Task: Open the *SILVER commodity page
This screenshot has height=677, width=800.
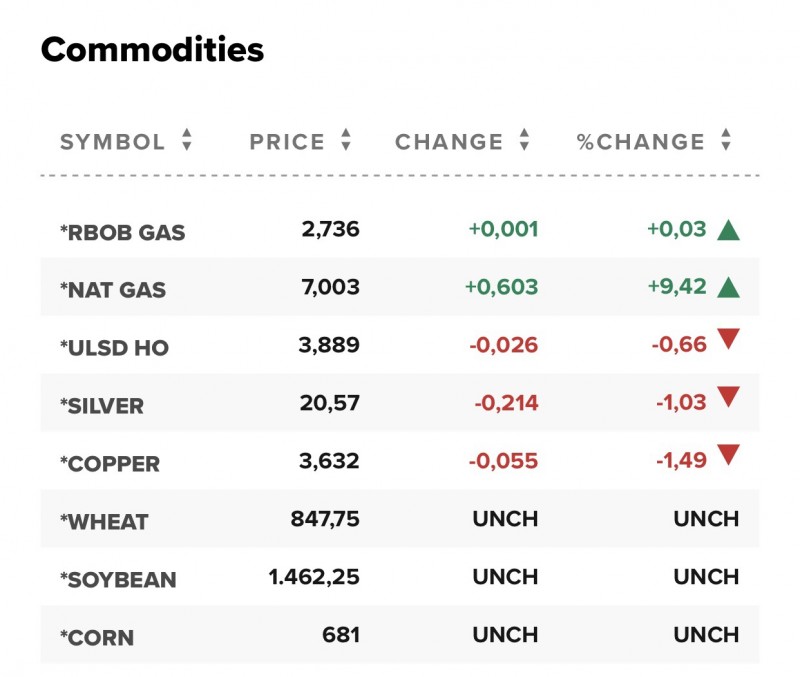Action: click(x=102, y=406)
